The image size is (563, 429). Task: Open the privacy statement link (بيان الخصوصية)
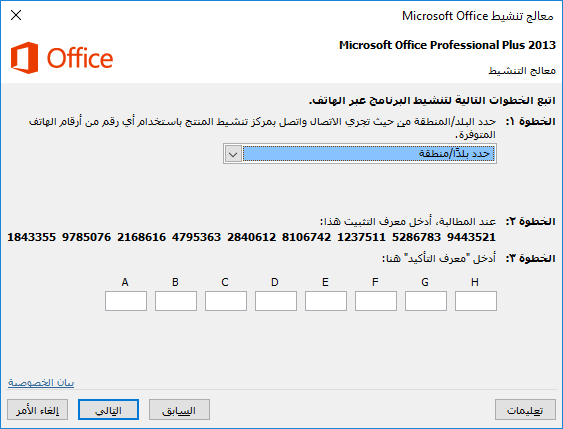click(x=41, y=383)
